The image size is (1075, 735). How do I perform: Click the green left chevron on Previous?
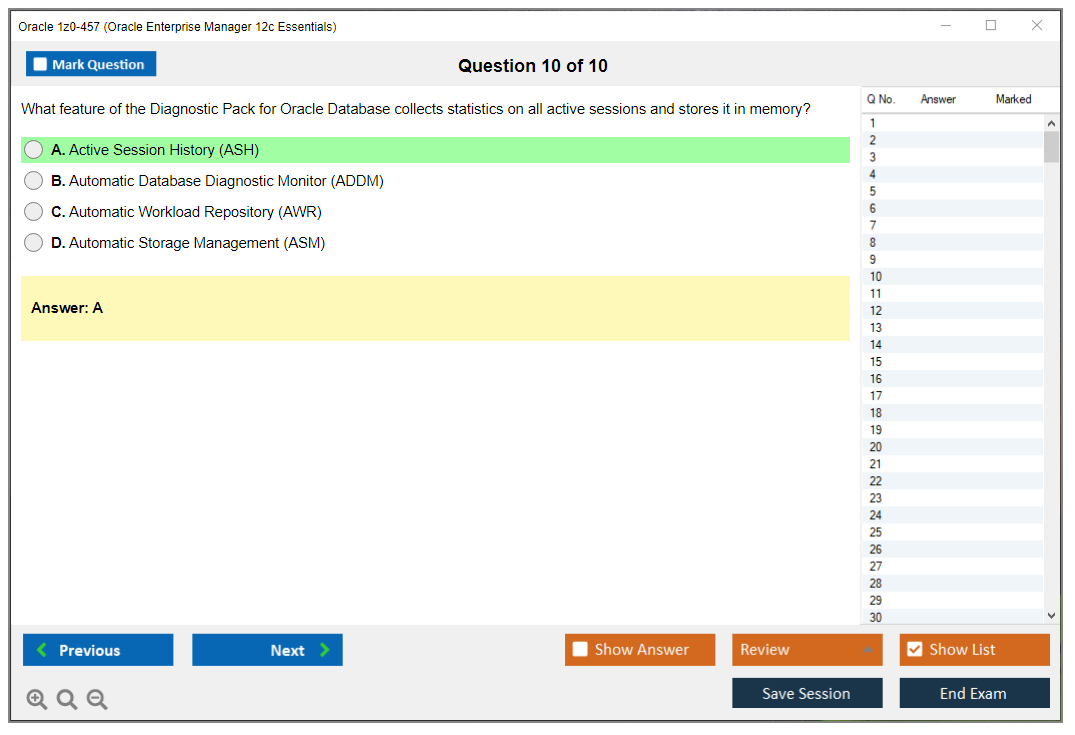pyautogui.click(x=40, y=650)
